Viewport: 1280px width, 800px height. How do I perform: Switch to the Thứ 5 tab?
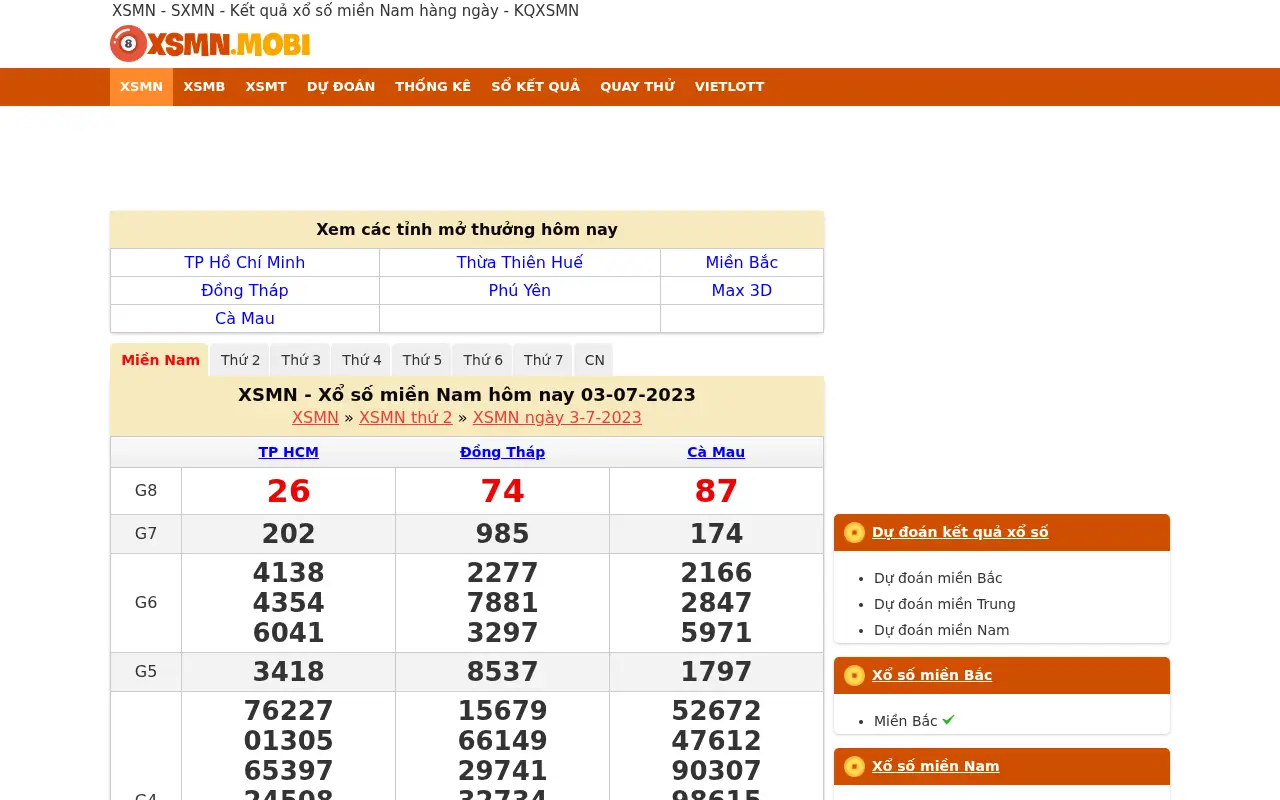[x=422, y=360]
